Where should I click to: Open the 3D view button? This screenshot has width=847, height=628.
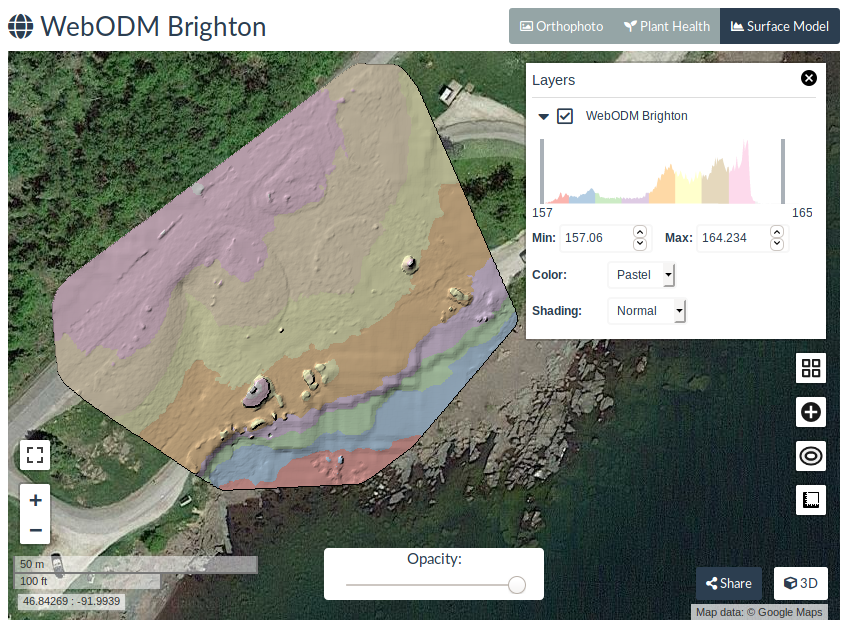[801, 583]
